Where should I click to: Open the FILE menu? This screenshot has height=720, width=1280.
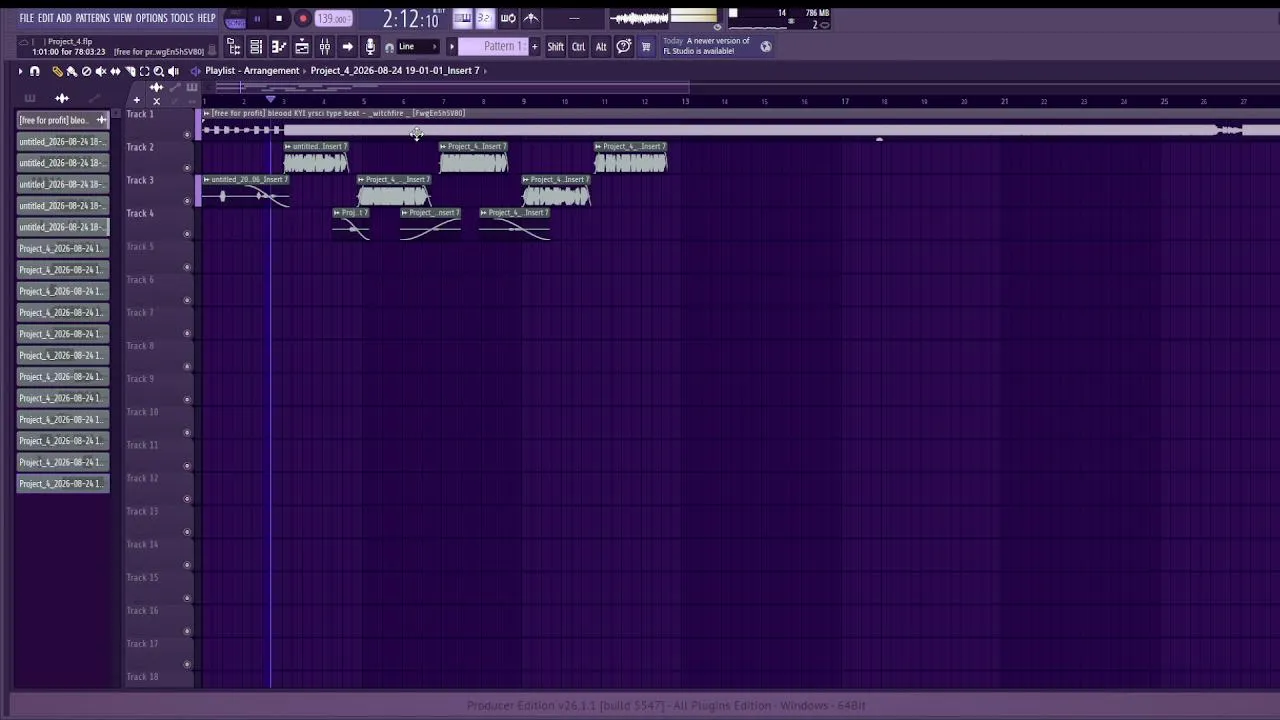pos(26,18)
